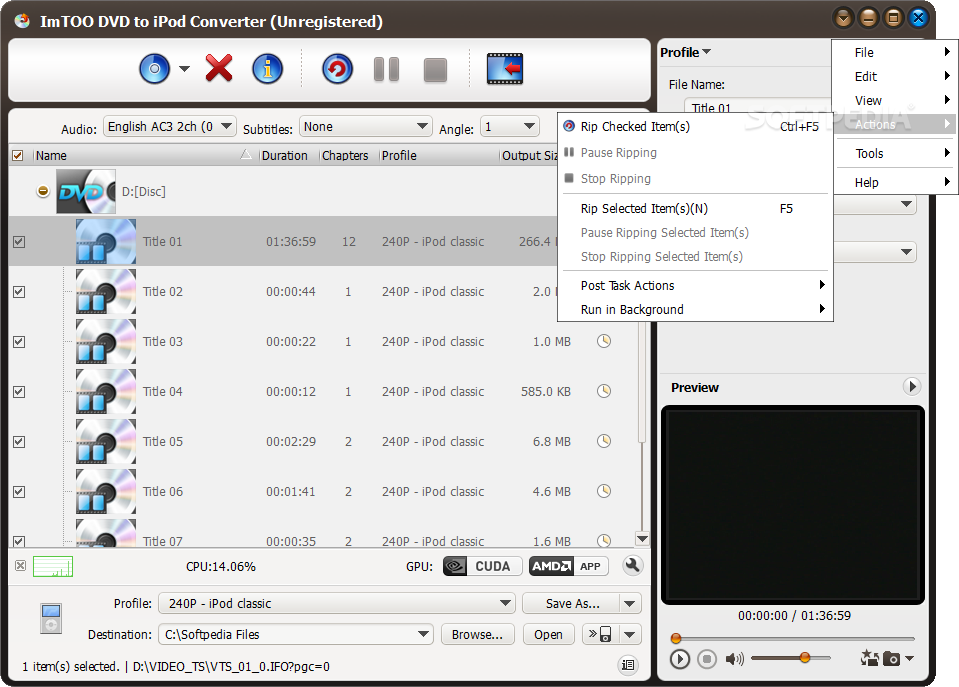Open the blue info properties icon
Image resolution: width=959 pixels, height=687 pixels.
(x=268, y=69)
